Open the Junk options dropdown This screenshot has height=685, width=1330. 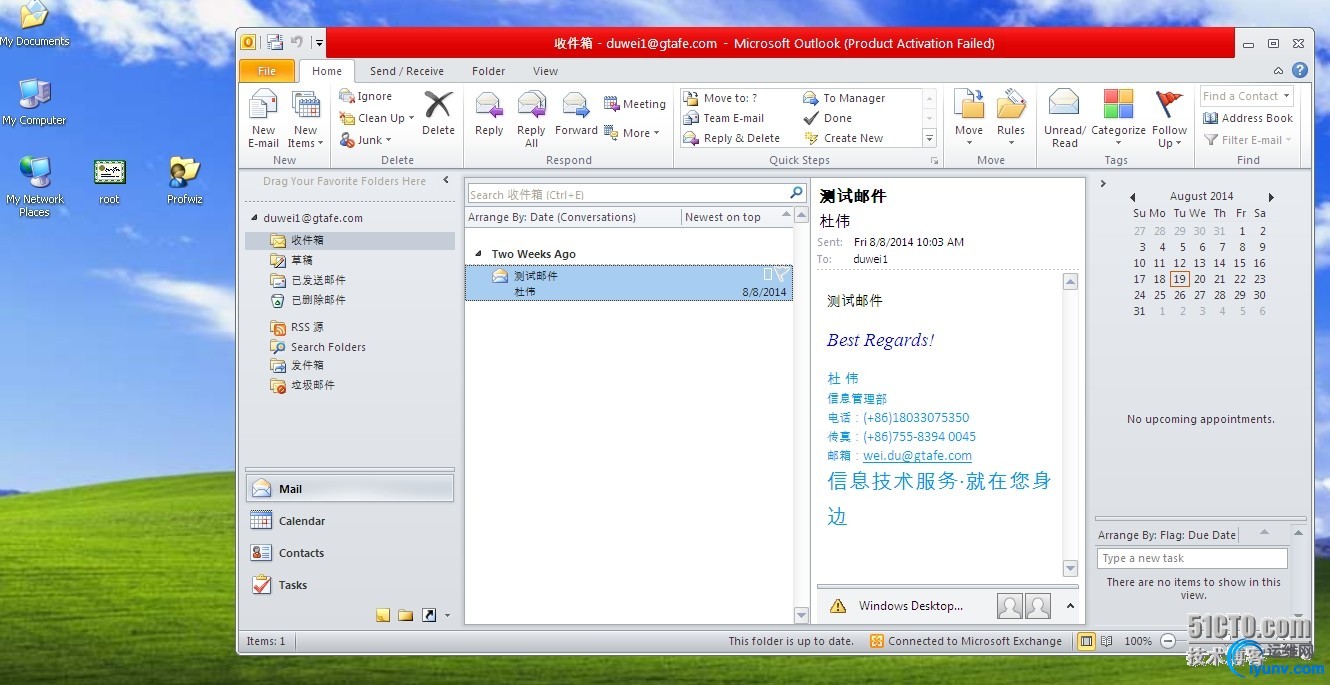click(366, 140)
